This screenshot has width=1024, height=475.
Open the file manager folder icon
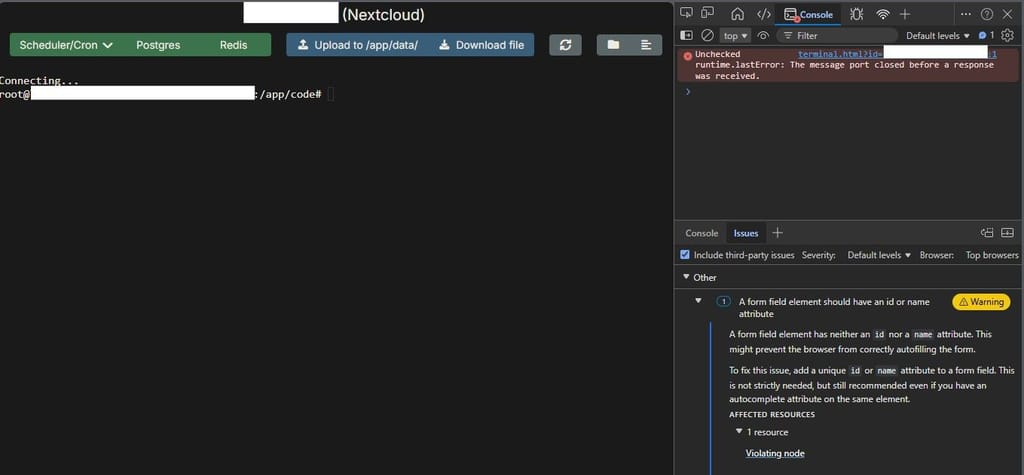click(613, 45)
